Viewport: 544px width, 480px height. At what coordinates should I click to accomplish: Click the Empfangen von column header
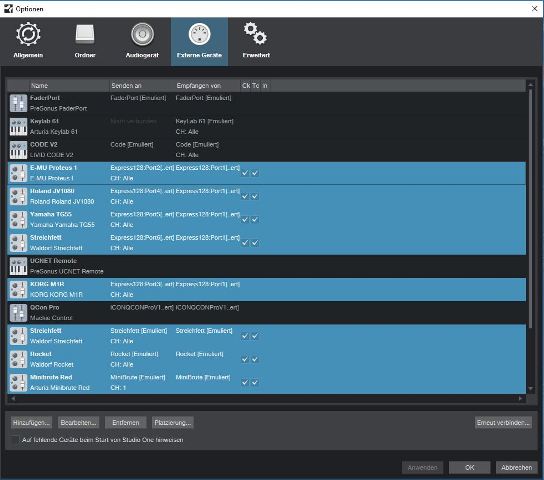coord(207,86)
